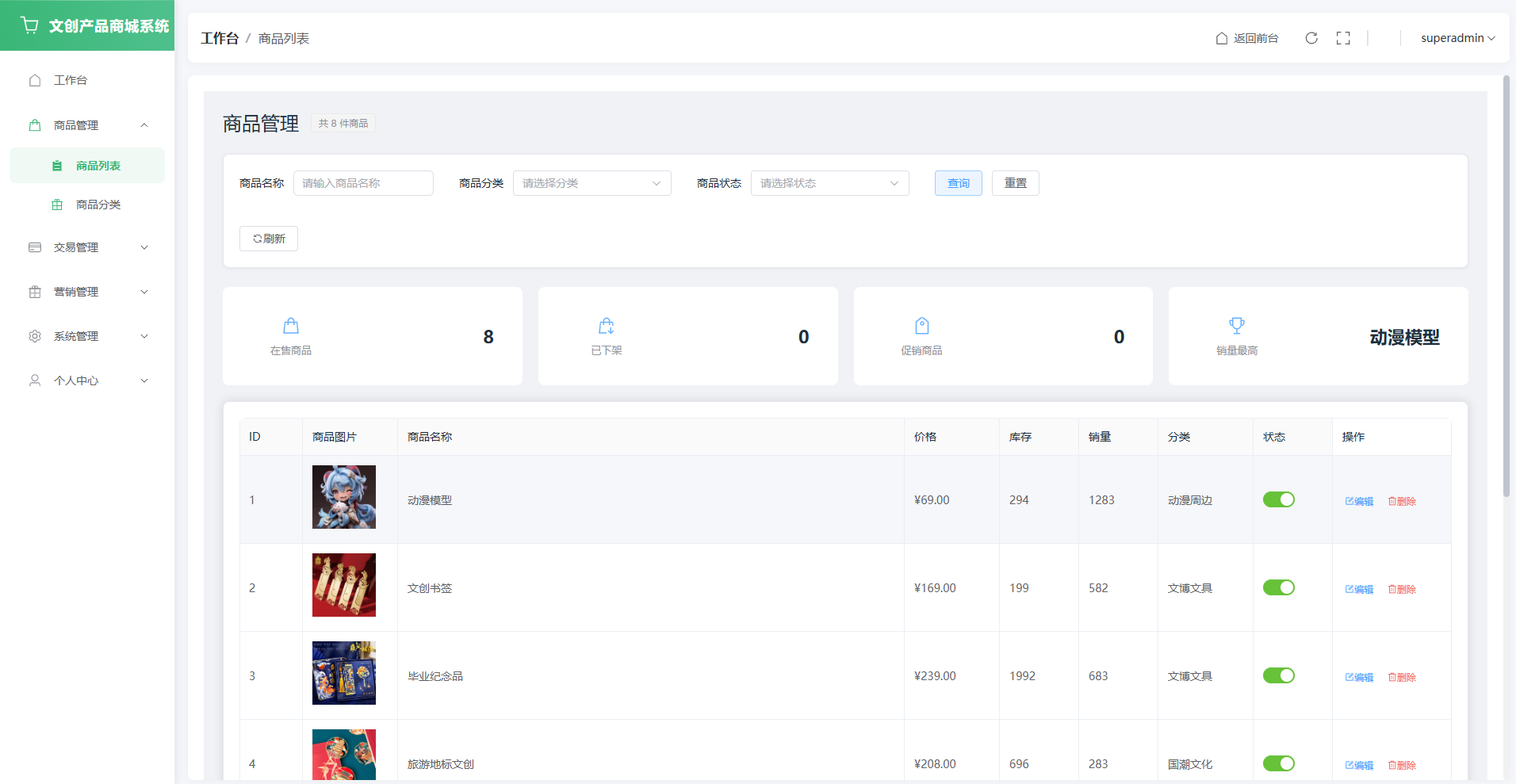Click the 销量最高 trophy icon
The height and width of the screenshot is (784, 1516).
[1237, 325]
